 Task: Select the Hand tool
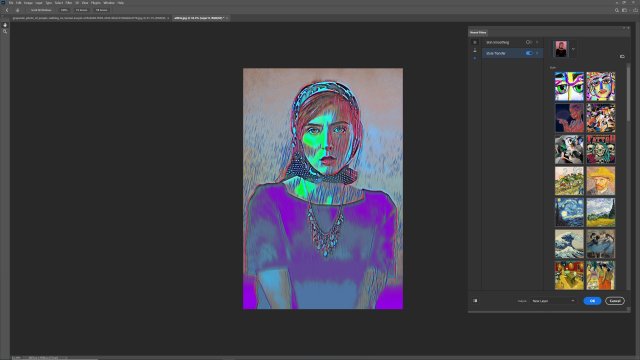(x=5, y=25)
